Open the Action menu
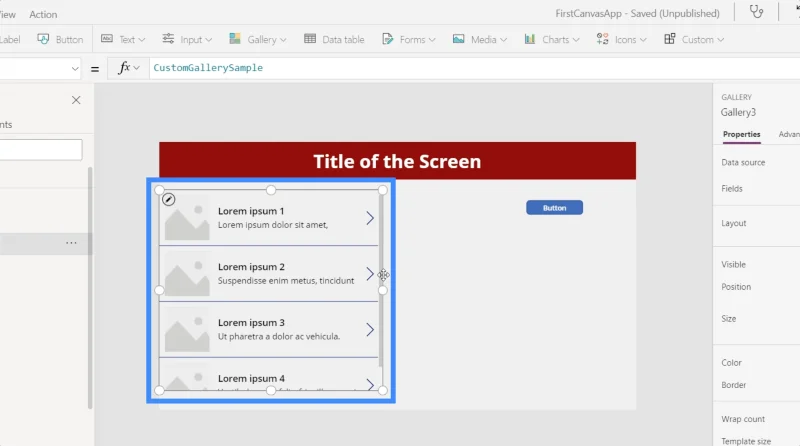The image size is (800, 446). pyautogui.click(x=43, y=14)
